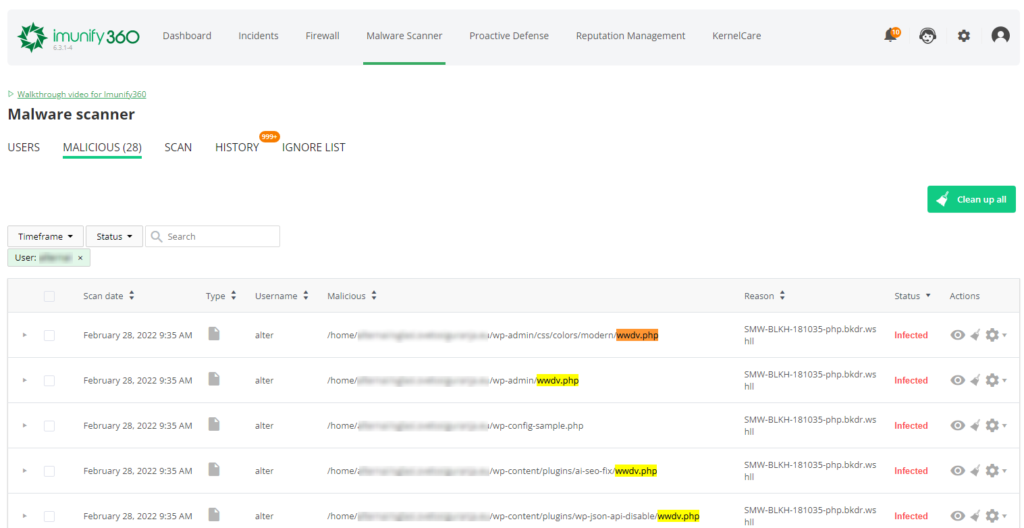The image size is (1024, 528).
Task: Open the user profile avatar
Action: pyautogui.click(x=1000, y=35)
